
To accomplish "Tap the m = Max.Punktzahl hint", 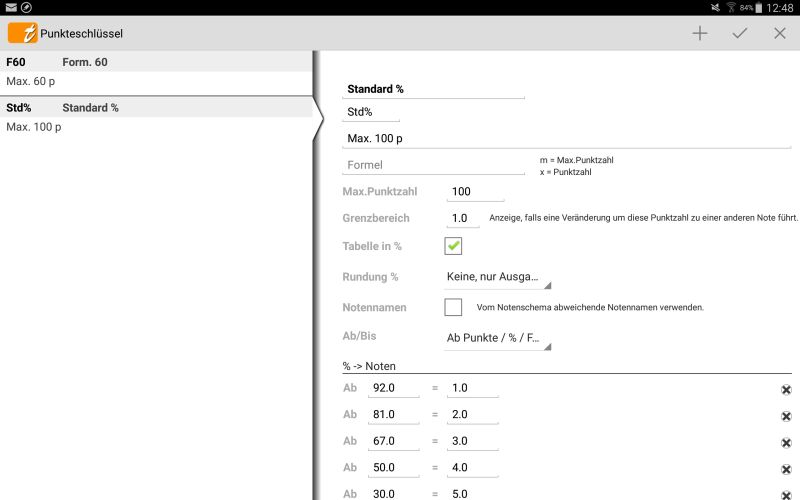I will pos(577,160).
